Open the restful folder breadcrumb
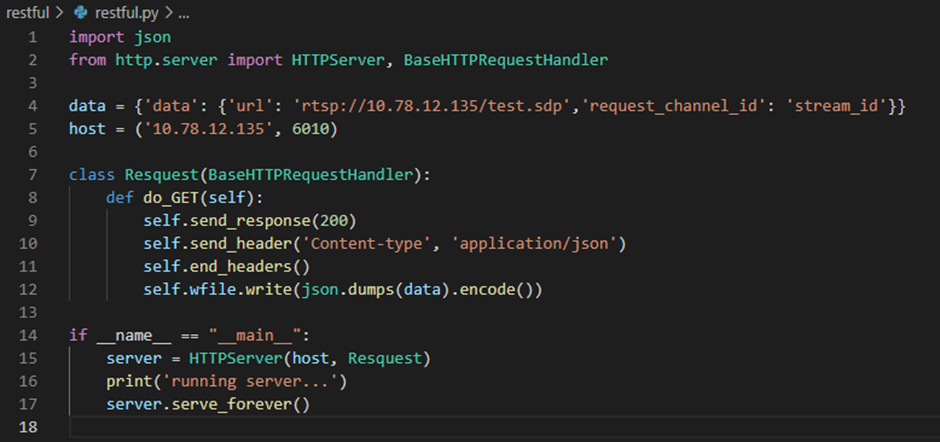 28,13
